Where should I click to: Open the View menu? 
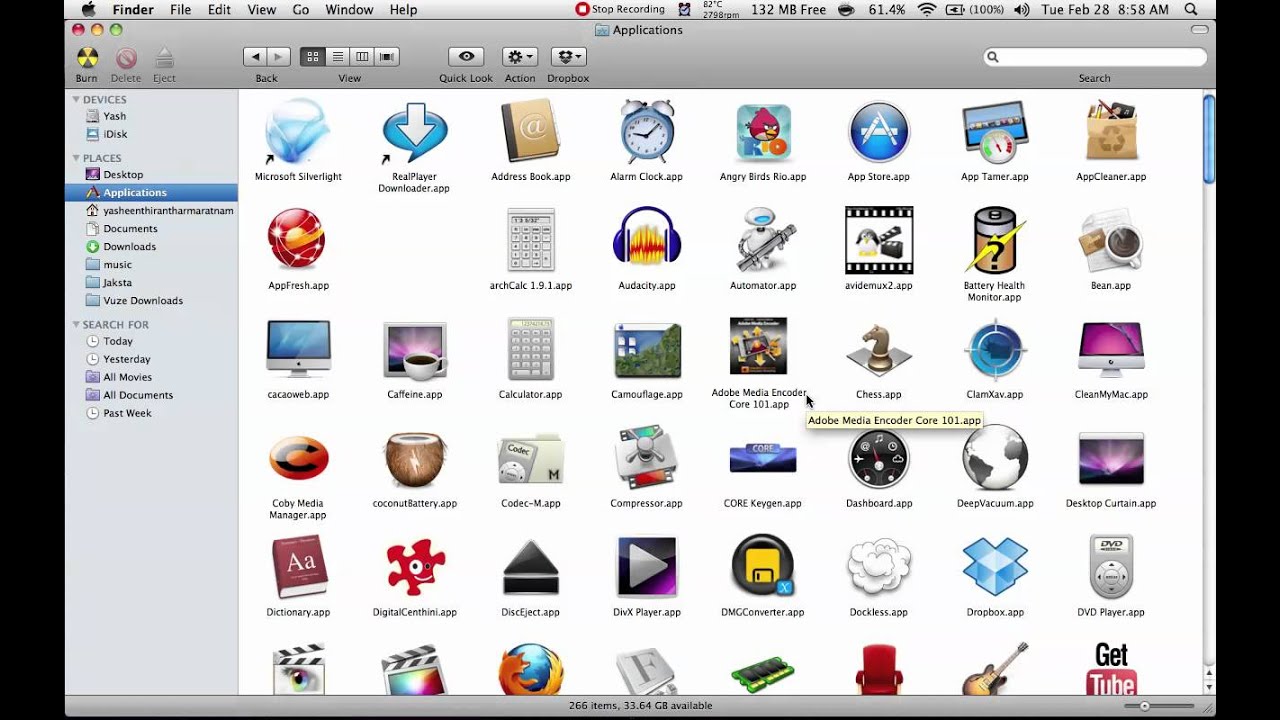261,9
